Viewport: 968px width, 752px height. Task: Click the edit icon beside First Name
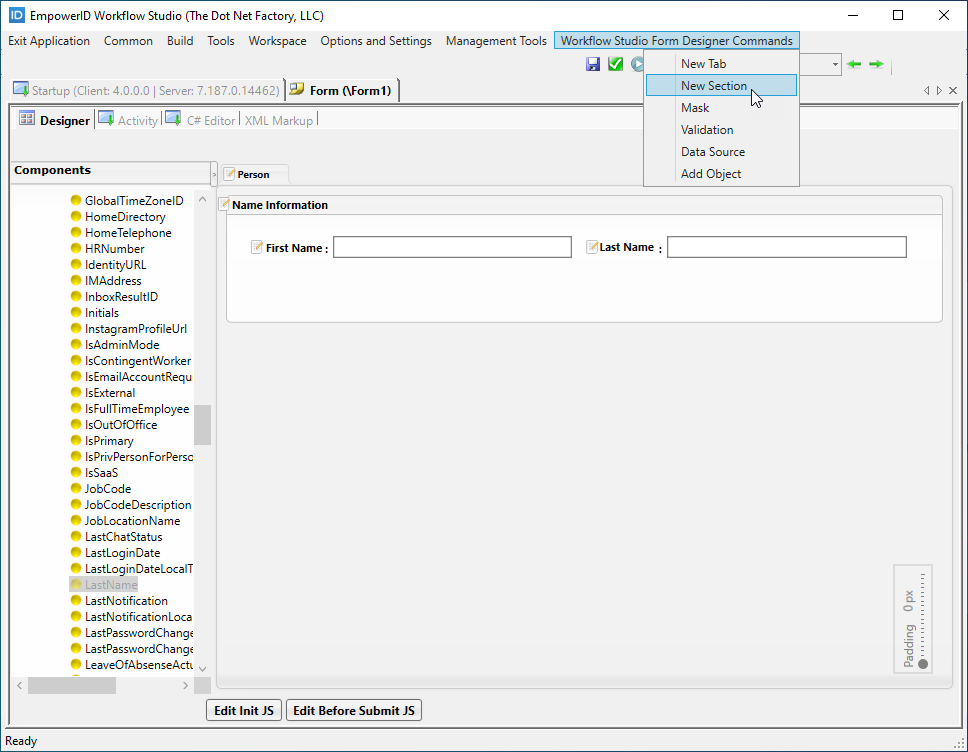click(257, 247)
